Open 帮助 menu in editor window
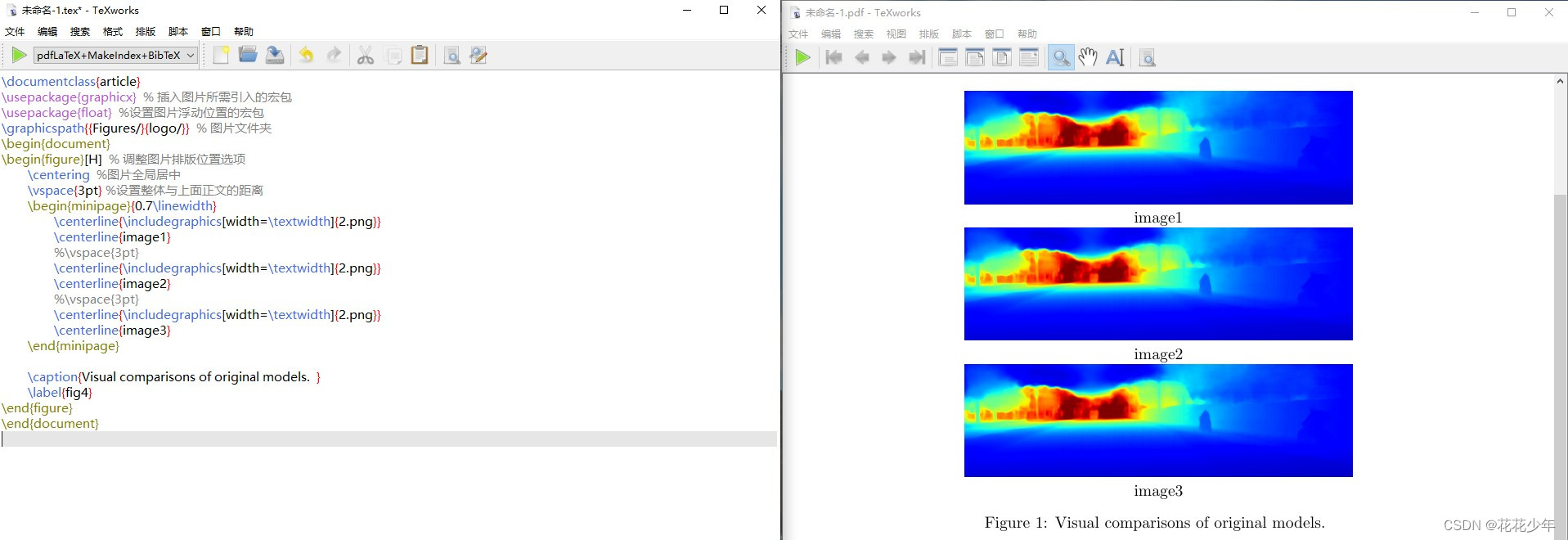The image size is (1568, 540). click(244, 31)
